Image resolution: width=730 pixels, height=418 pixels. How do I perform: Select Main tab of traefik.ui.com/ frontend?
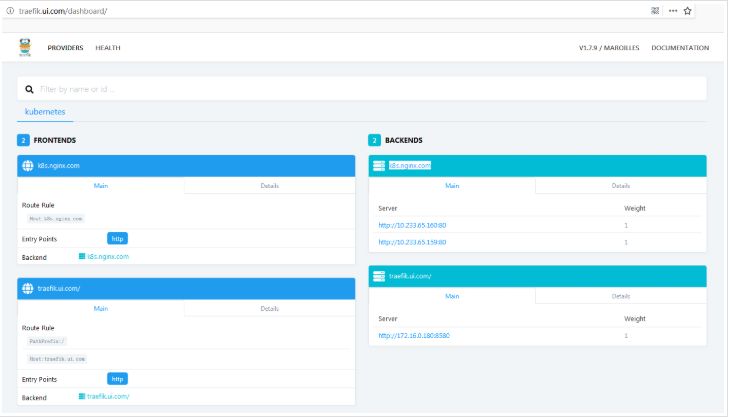click(x=101, y=309)
